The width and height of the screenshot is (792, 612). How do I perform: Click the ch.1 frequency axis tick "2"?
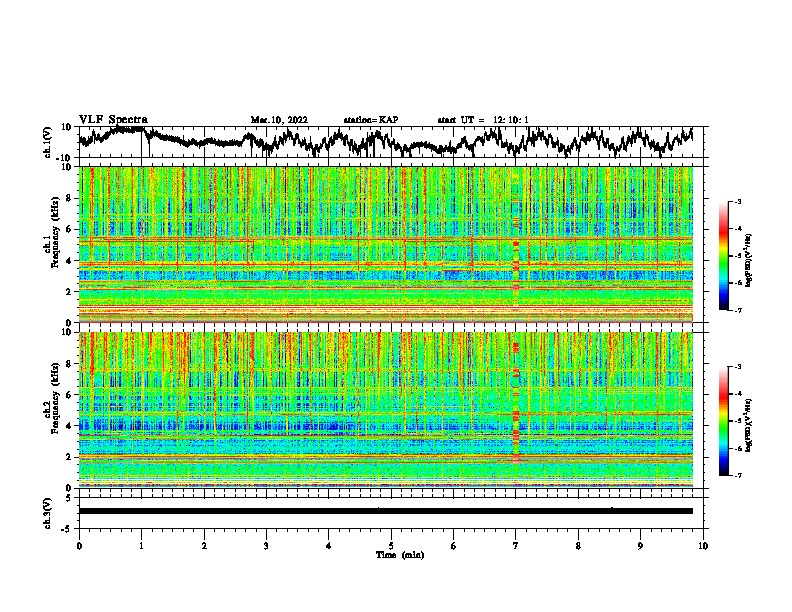tap(70, 291)
